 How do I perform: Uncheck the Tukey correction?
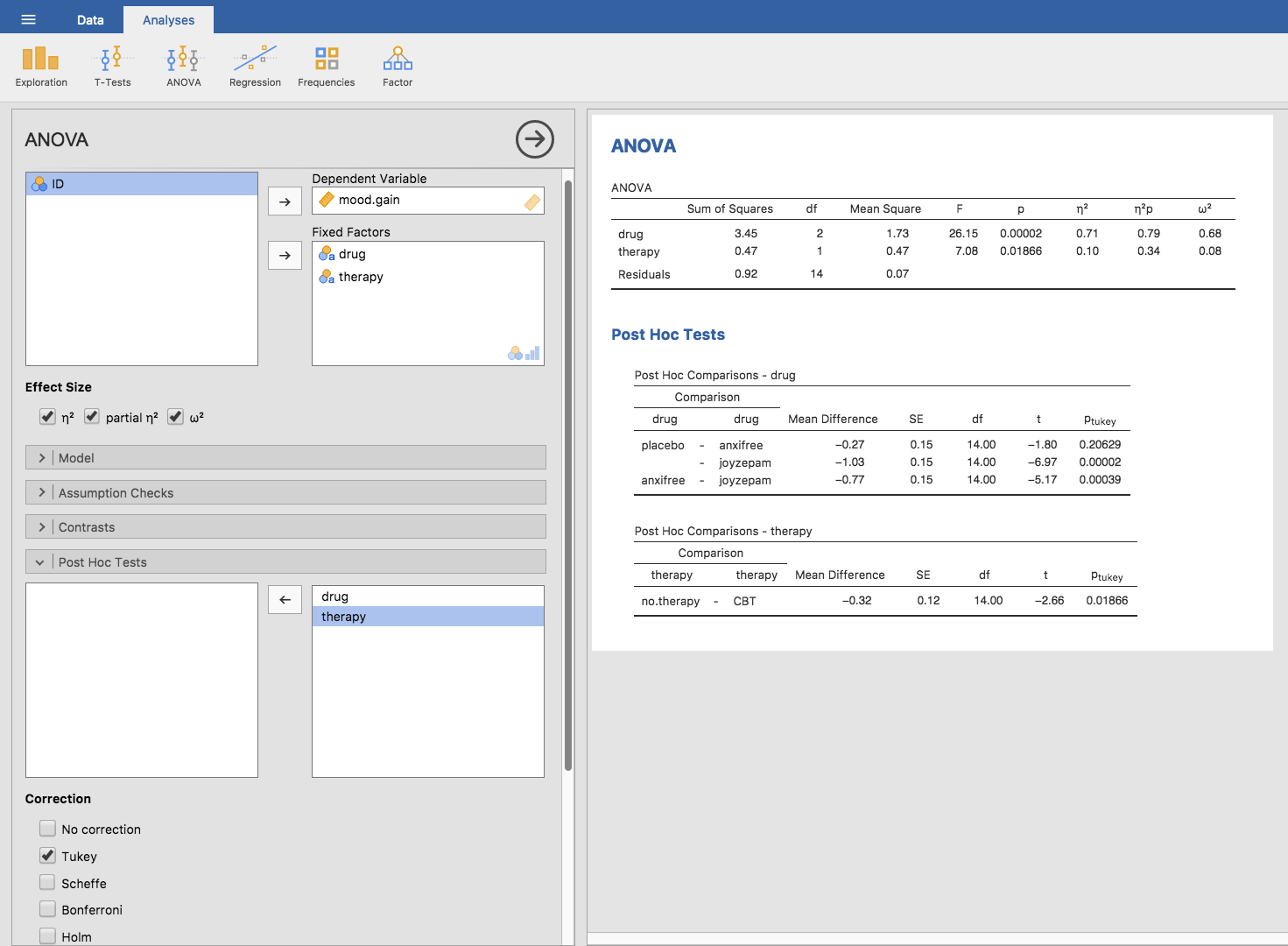tap(47, 856)
